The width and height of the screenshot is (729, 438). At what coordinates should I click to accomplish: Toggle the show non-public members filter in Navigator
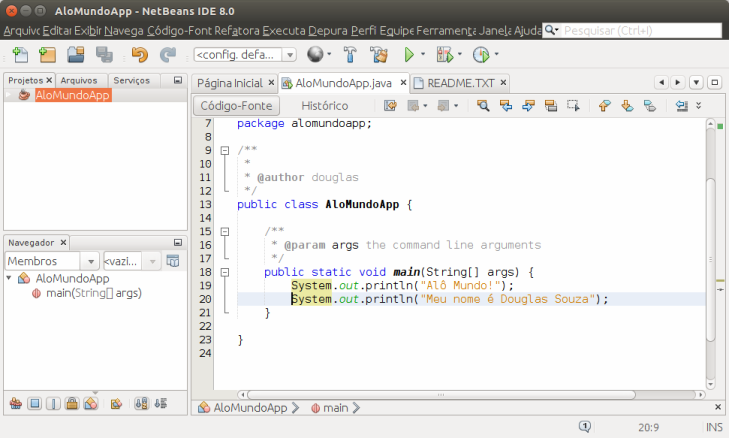72,404
